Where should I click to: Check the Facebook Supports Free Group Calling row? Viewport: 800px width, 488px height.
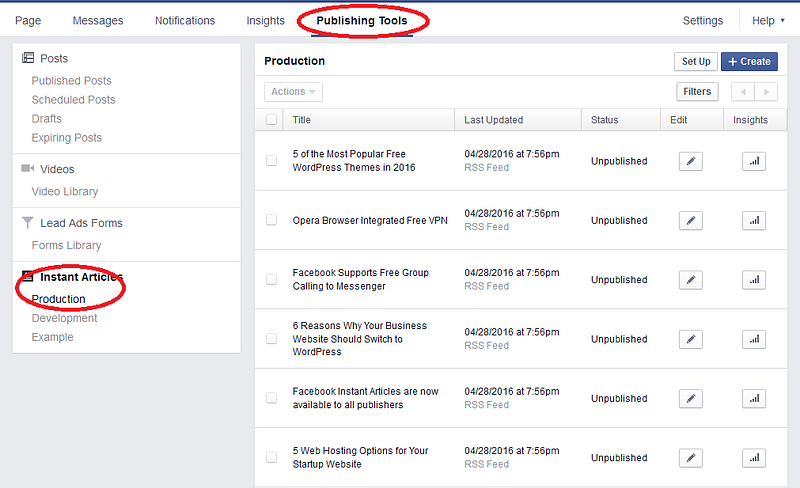(x=271, y=279)
